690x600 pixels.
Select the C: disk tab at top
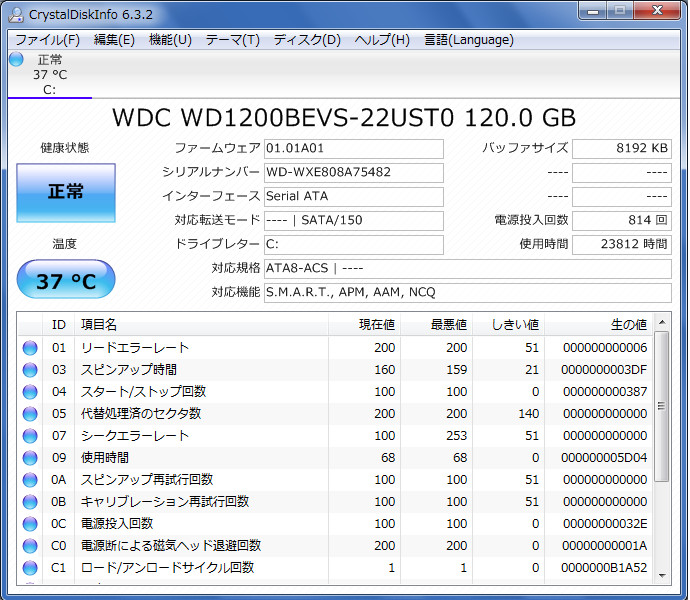coord(50,75)
